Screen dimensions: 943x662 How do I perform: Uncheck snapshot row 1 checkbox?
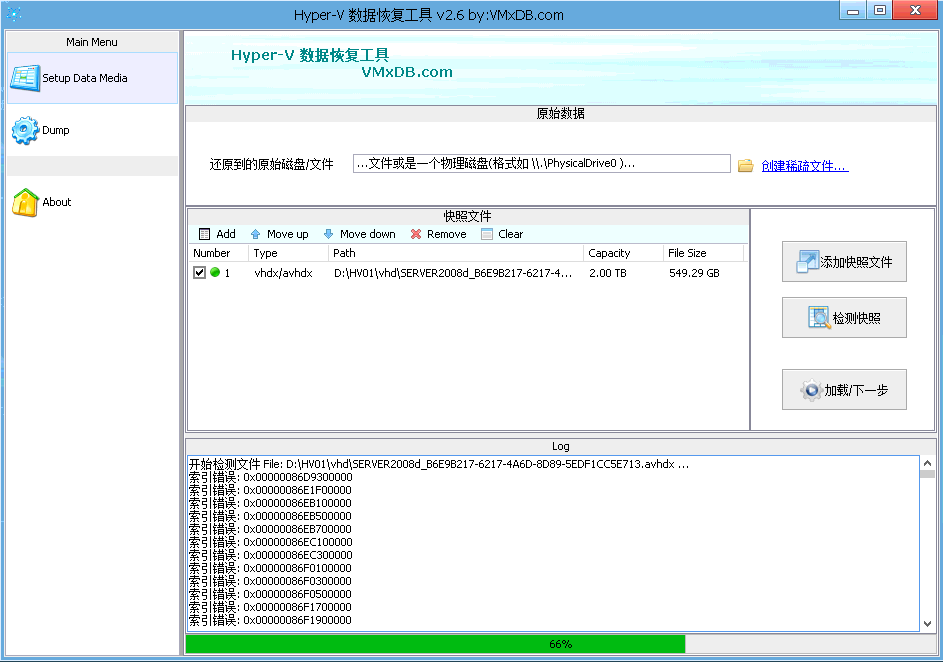tap(200, 273)
